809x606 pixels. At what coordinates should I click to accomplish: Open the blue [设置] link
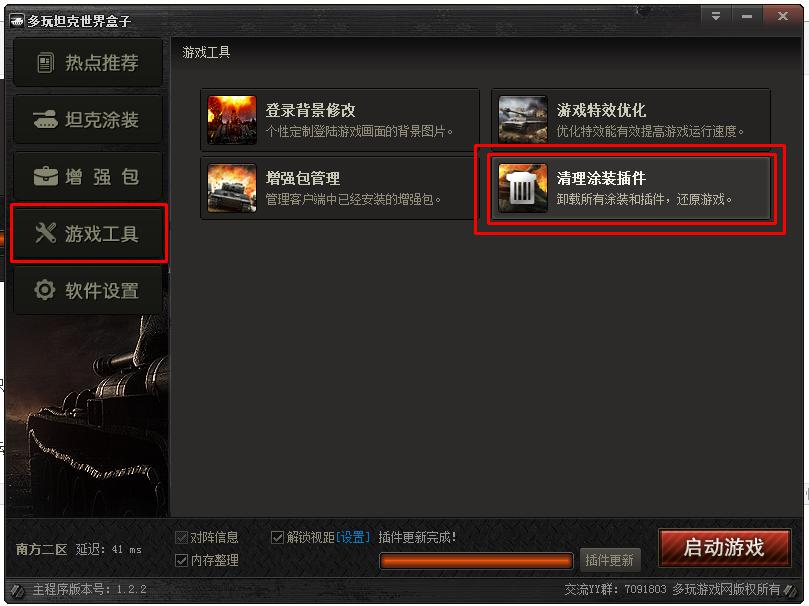[x=353, y=537]
